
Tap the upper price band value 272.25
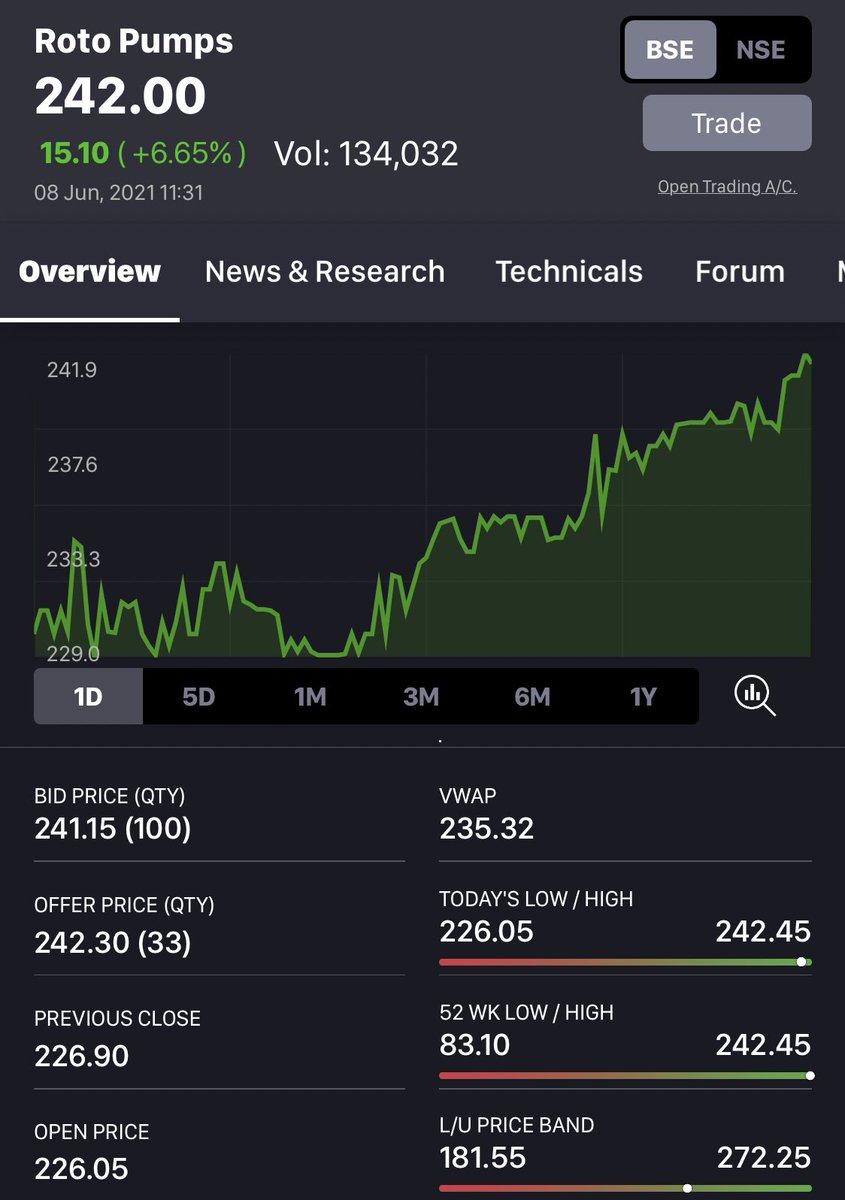point(764,1158)
